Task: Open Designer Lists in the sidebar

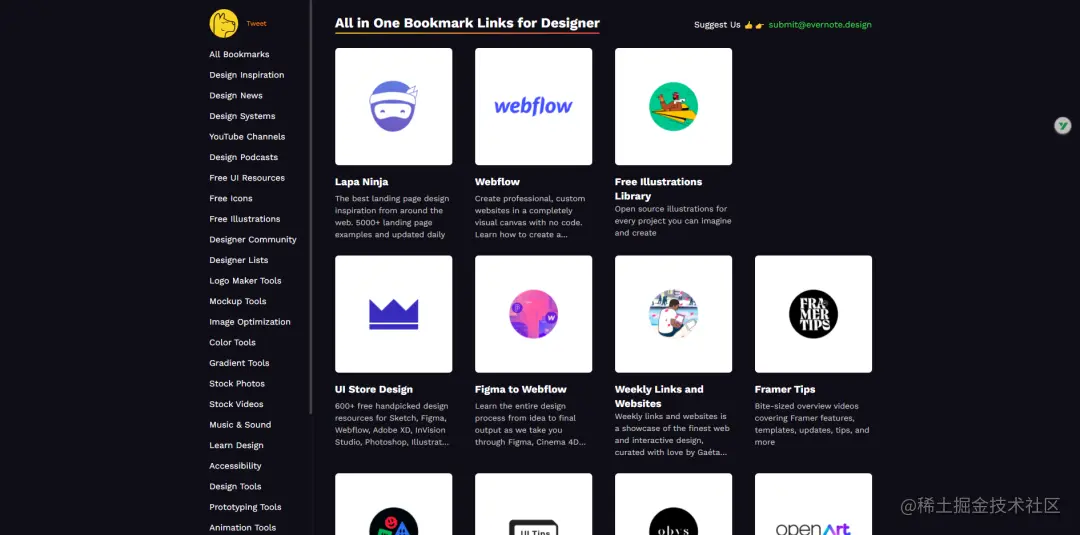Action: coord(238,260)
